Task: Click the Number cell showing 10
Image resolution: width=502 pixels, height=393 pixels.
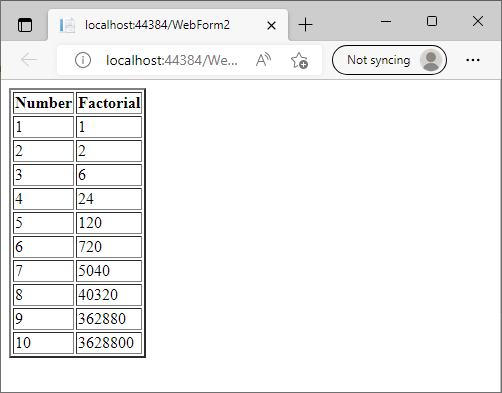Action: [43, 343]
